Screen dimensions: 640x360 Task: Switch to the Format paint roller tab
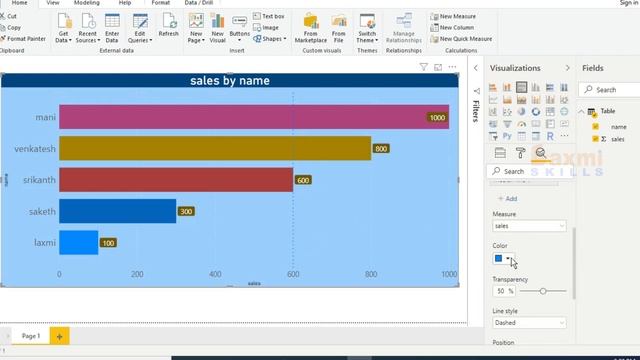[x=520, y=153]
